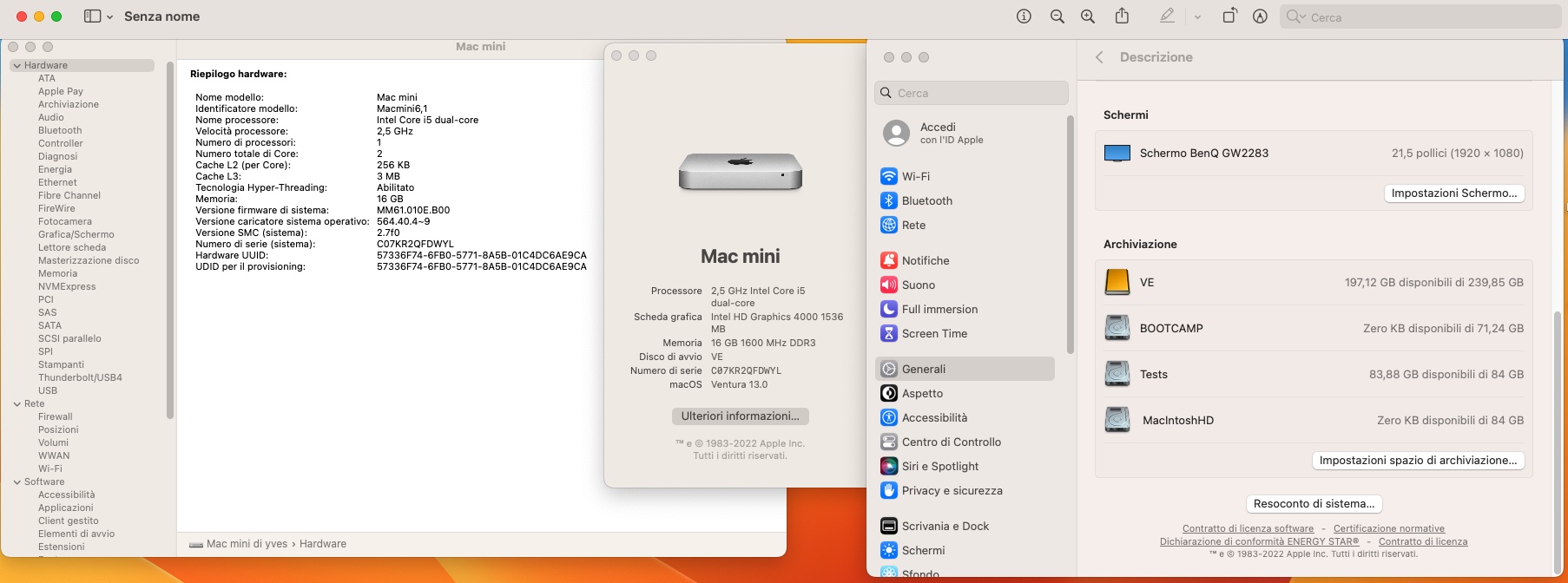Select Grafica/Schermo in the hardware list
This screenshot has height=583, width=1568.
click(76, 234)
